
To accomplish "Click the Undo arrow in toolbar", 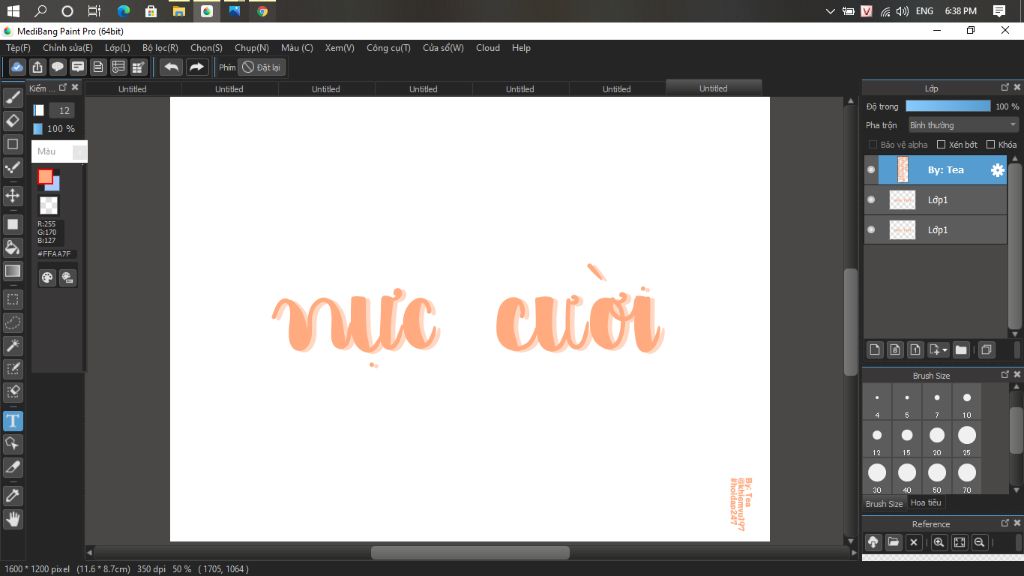I will (x=171, y=67).
